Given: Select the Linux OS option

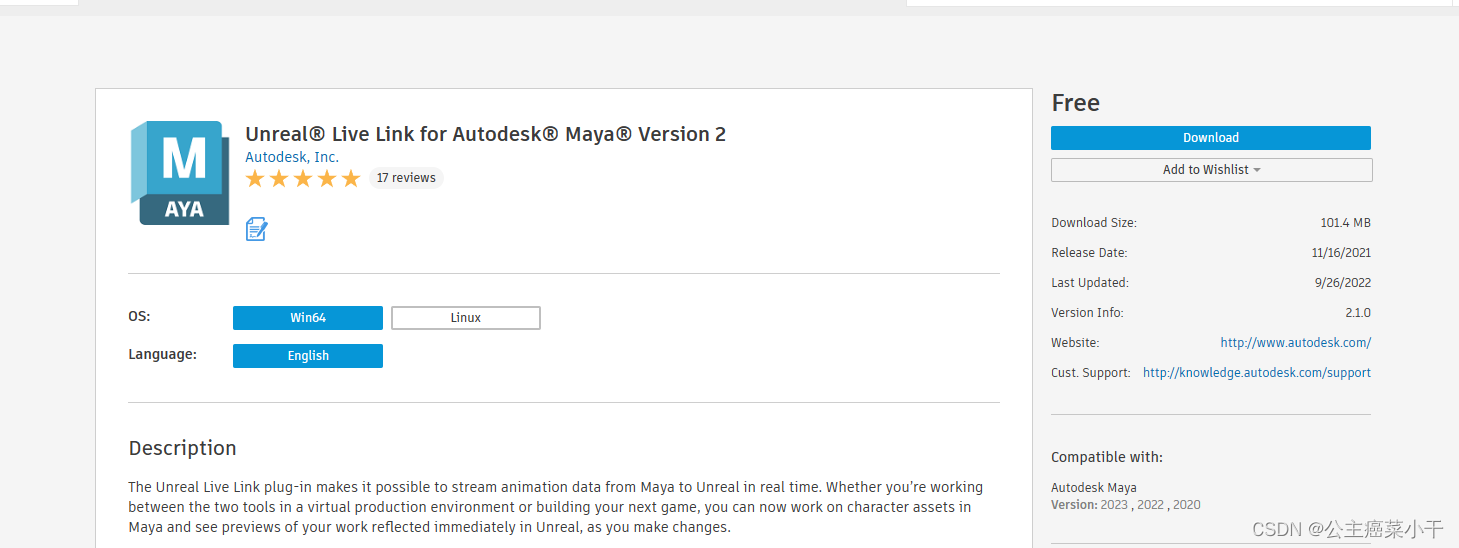Looking at the screenshot, I should (466, 318).
